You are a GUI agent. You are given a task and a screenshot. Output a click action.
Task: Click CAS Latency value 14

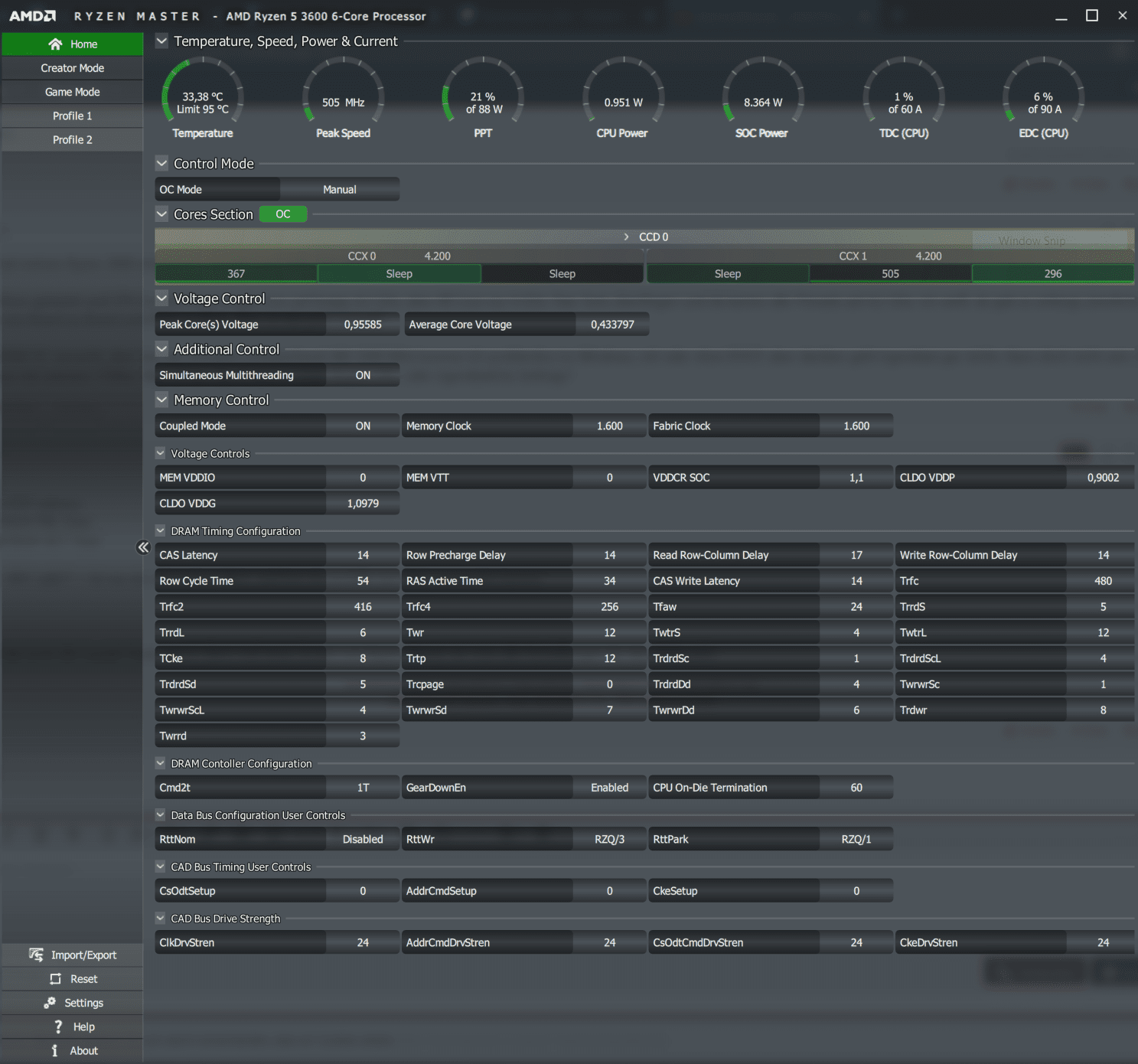[x=363, y=555]
